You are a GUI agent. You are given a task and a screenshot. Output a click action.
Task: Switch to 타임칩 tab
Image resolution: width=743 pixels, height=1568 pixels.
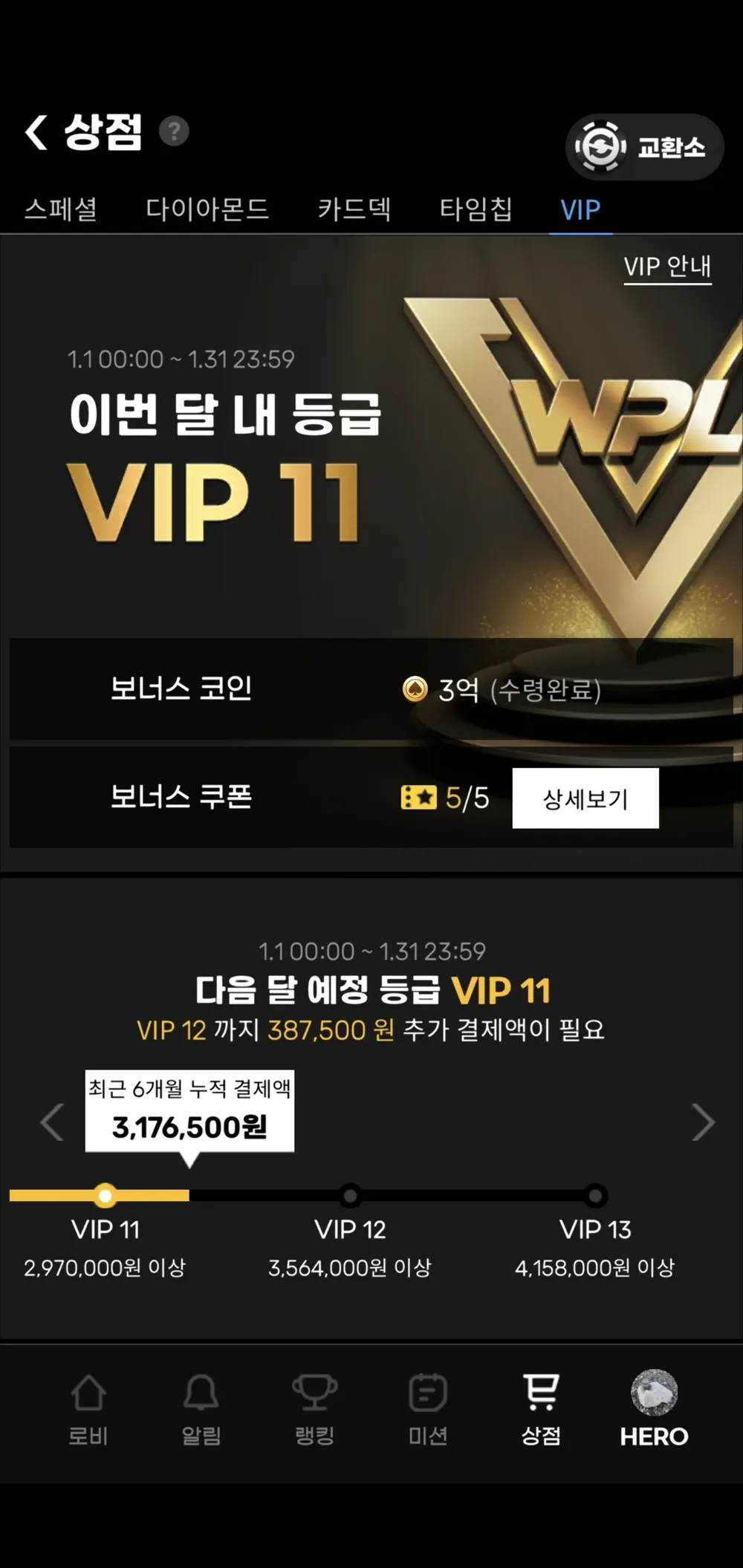click(476, 209)
